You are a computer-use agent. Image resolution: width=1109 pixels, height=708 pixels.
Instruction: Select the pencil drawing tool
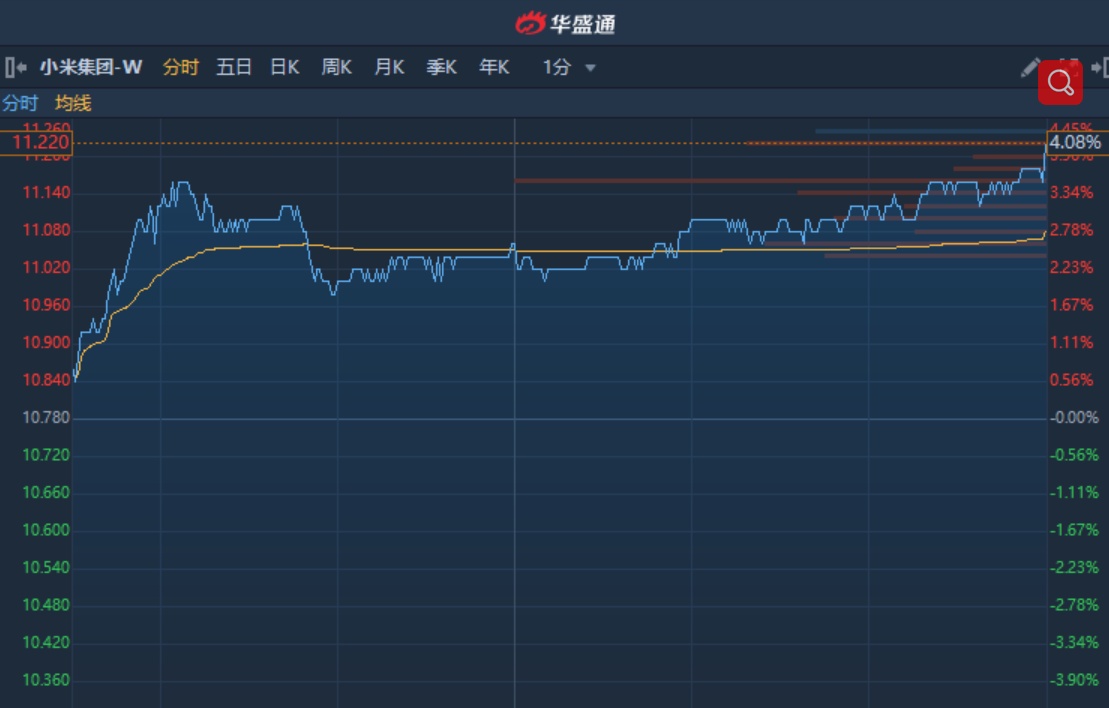point(1030,68)
